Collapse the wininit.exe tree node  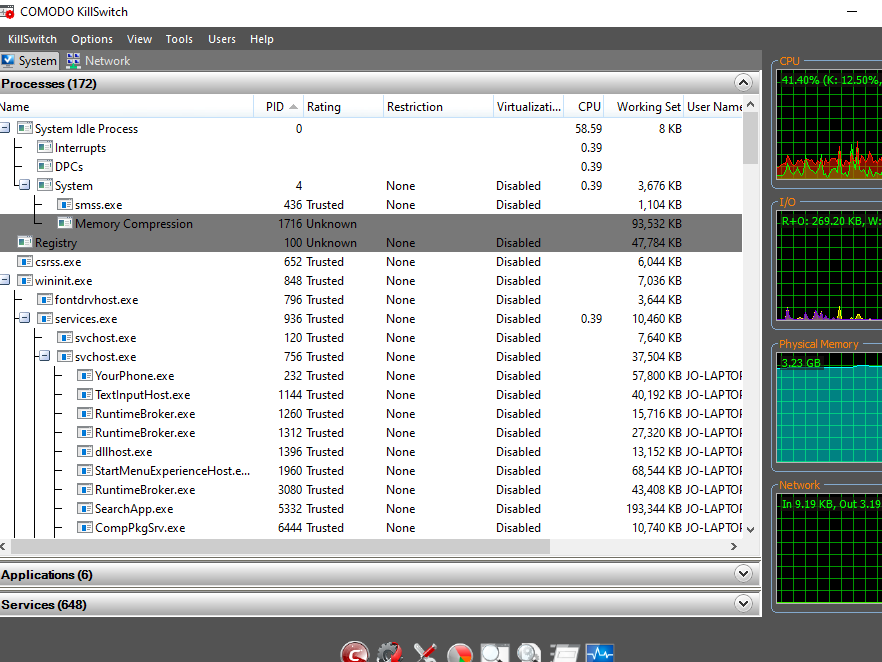pyautogui.click(x=4, y=280)
